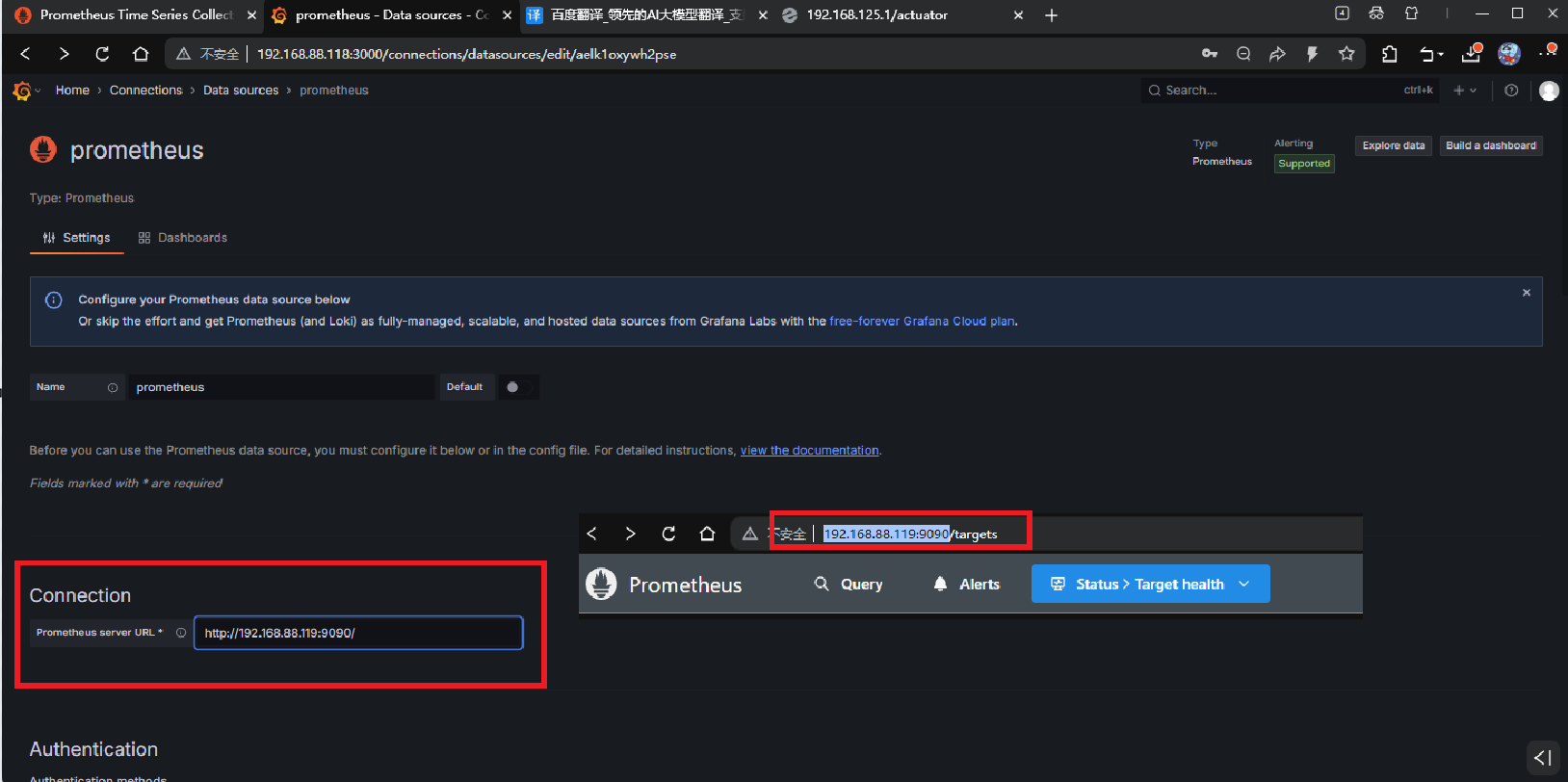Click the Name input field with prometheus

(281, 387)
